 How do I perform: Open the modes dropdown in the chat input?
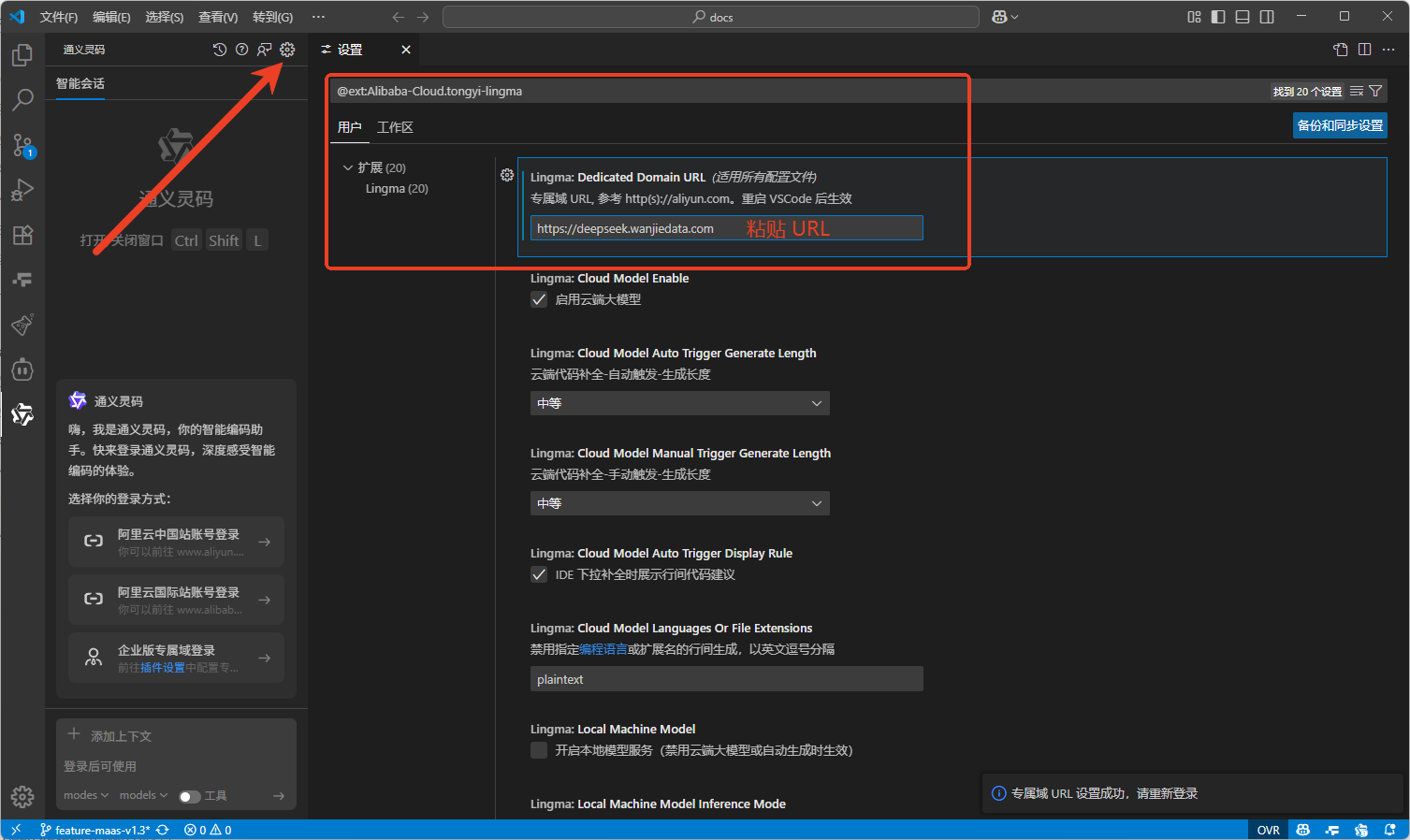click(x=86, y=795)
